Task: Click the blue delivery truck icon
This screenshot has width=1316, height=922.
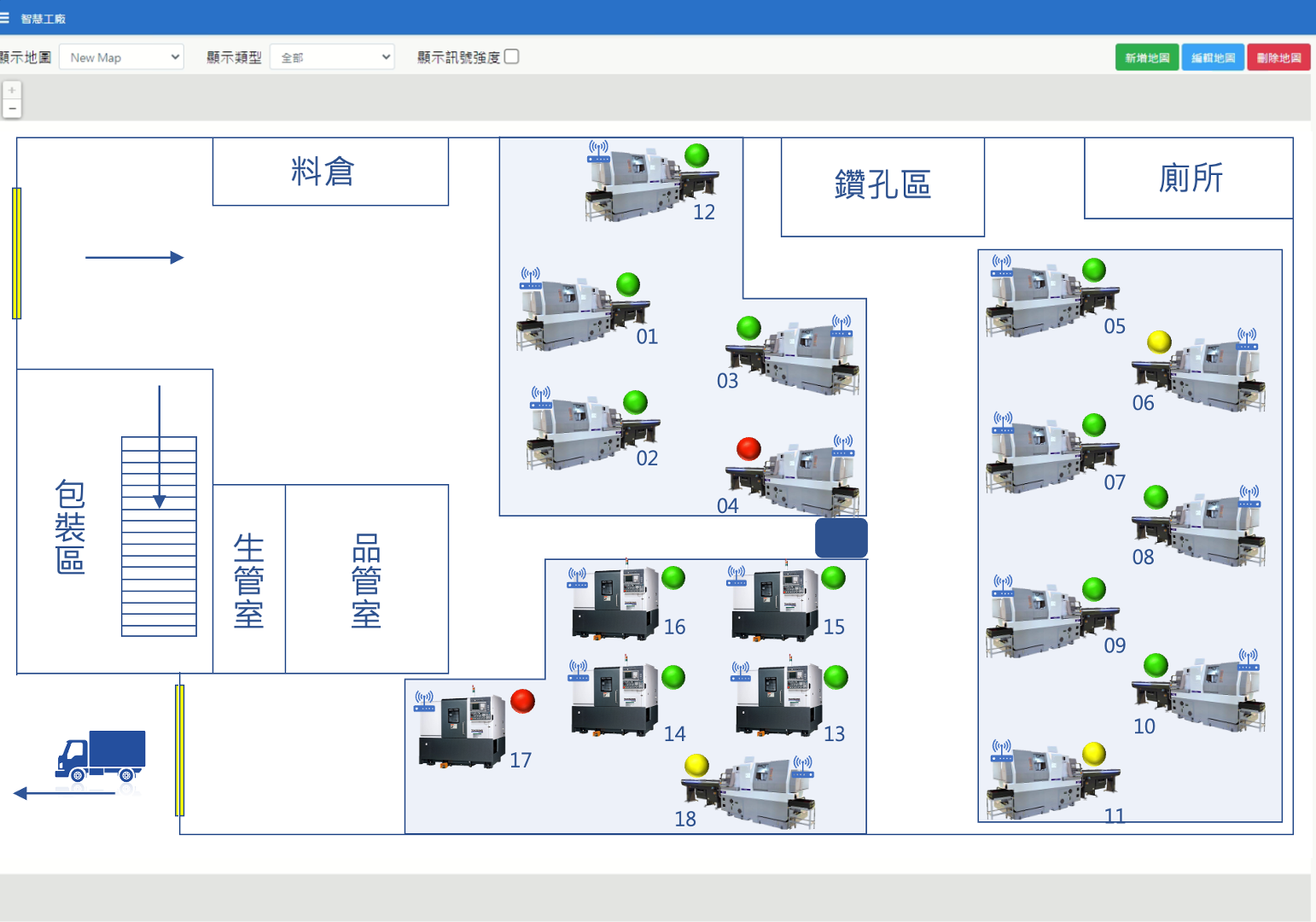Action: [100, 756]
